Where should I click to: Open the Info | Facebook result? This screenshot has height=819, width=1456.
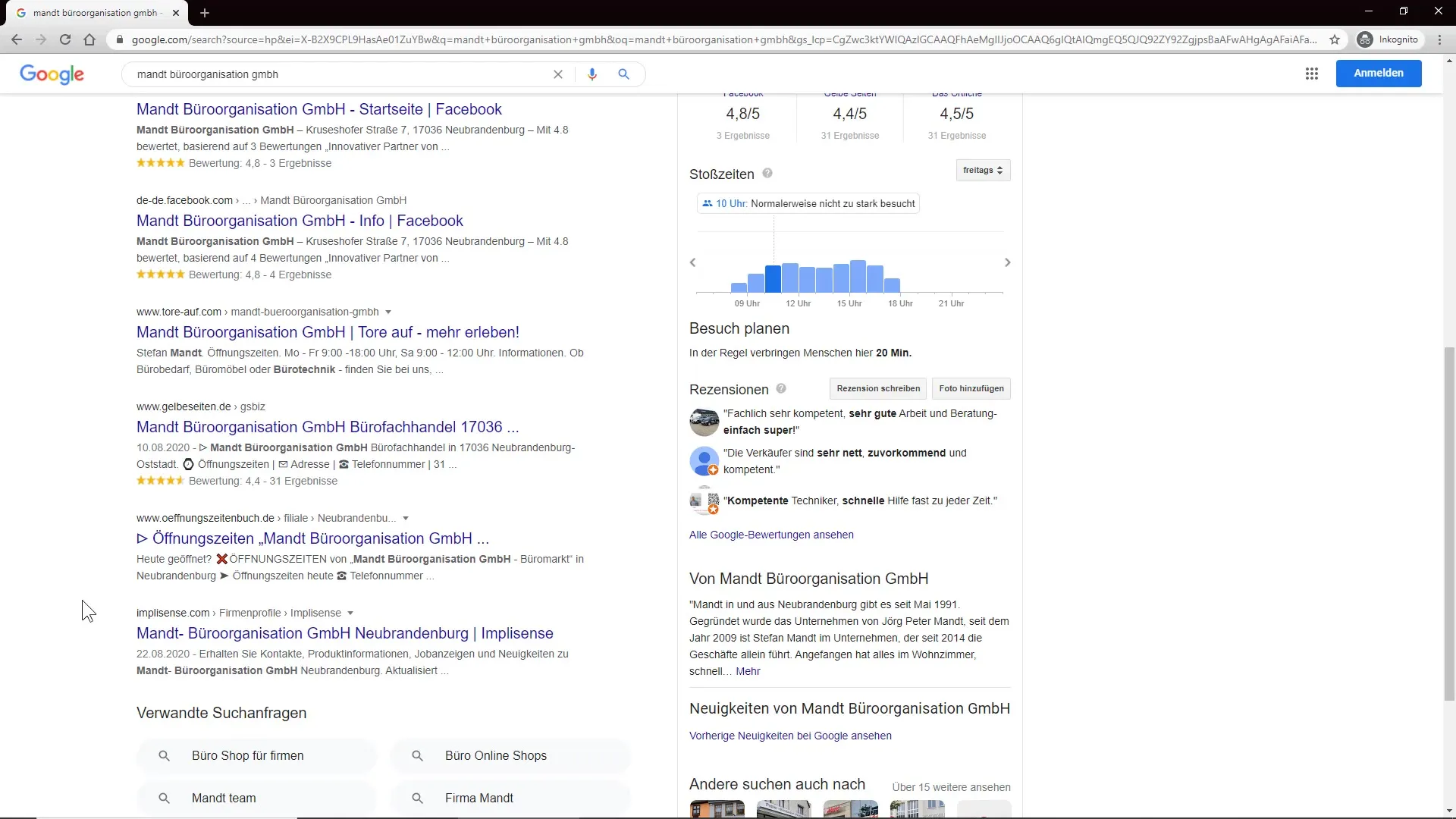click(300, 221)
